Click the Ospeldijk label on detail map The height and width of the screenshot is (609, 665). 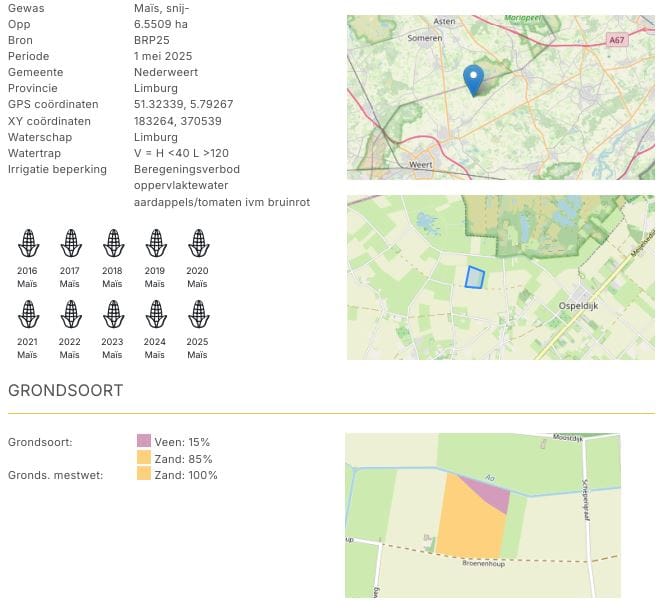point(577,307)
